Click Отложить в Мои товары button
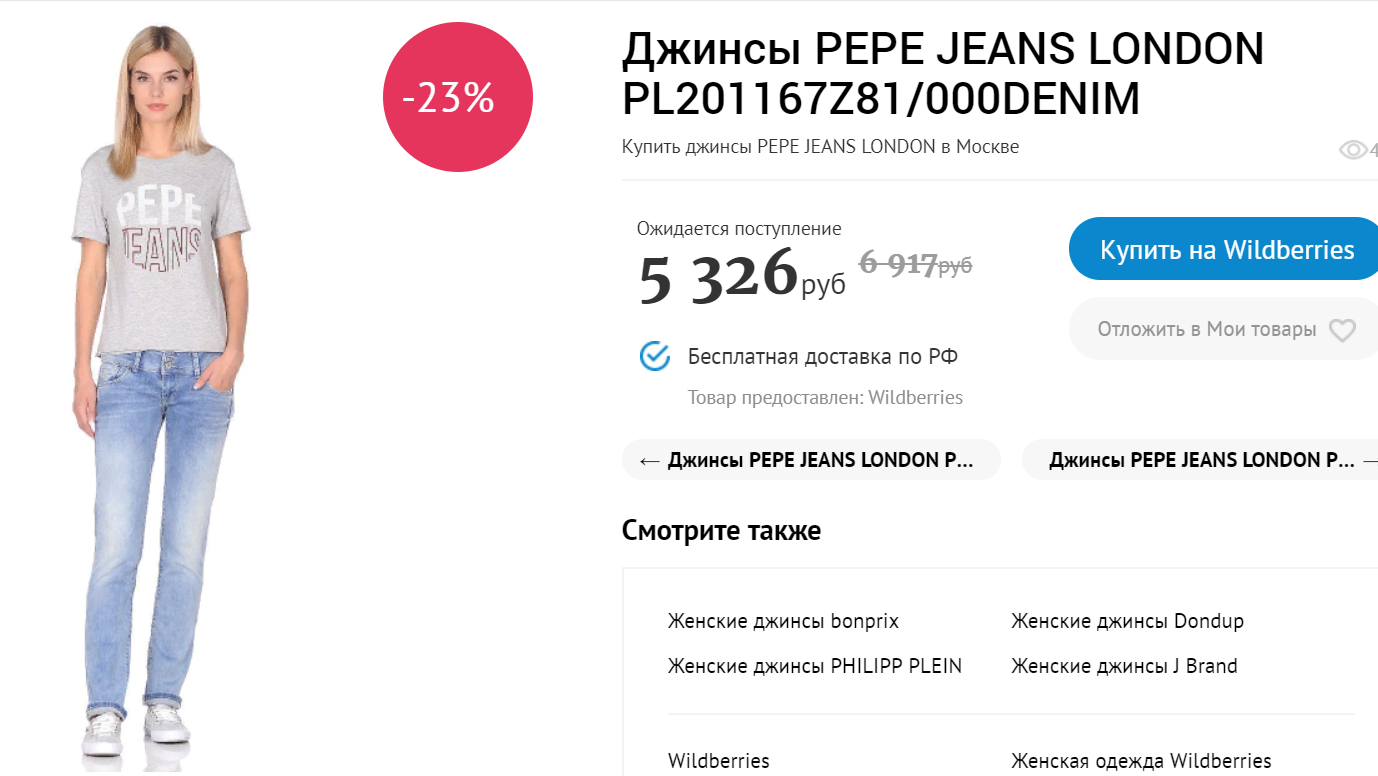Viewport: 1378px width, 776px height. click(x=1206, y=329)
